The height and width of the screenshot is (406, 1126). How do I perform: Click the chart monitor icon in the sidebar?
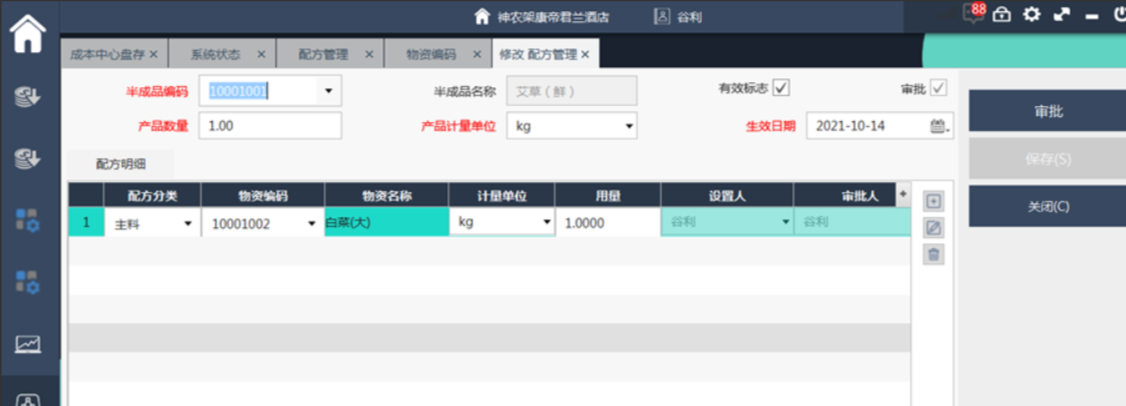pyautogui.click(x=27, y=344)
